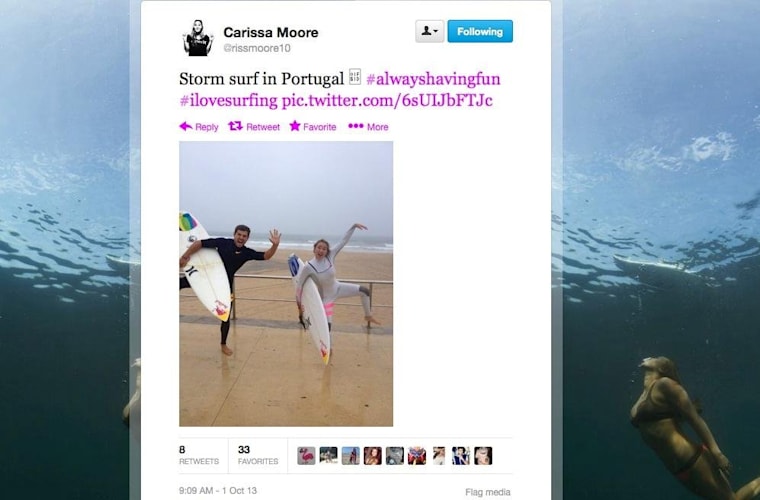This screenshot has width=760, height=500.
Task: Click the Favorite star icon
Action: click(x=295, y=126)
